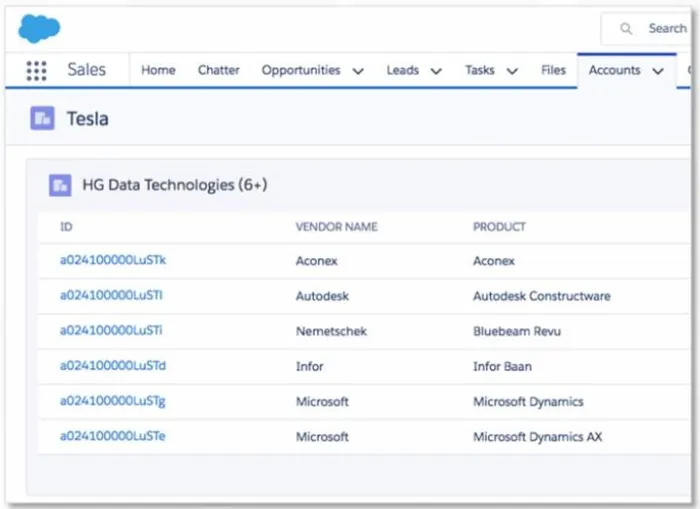Screen dimensions: 700x509
Task: Open record a024100000LuSTk
Action: (x=113, y=260)
